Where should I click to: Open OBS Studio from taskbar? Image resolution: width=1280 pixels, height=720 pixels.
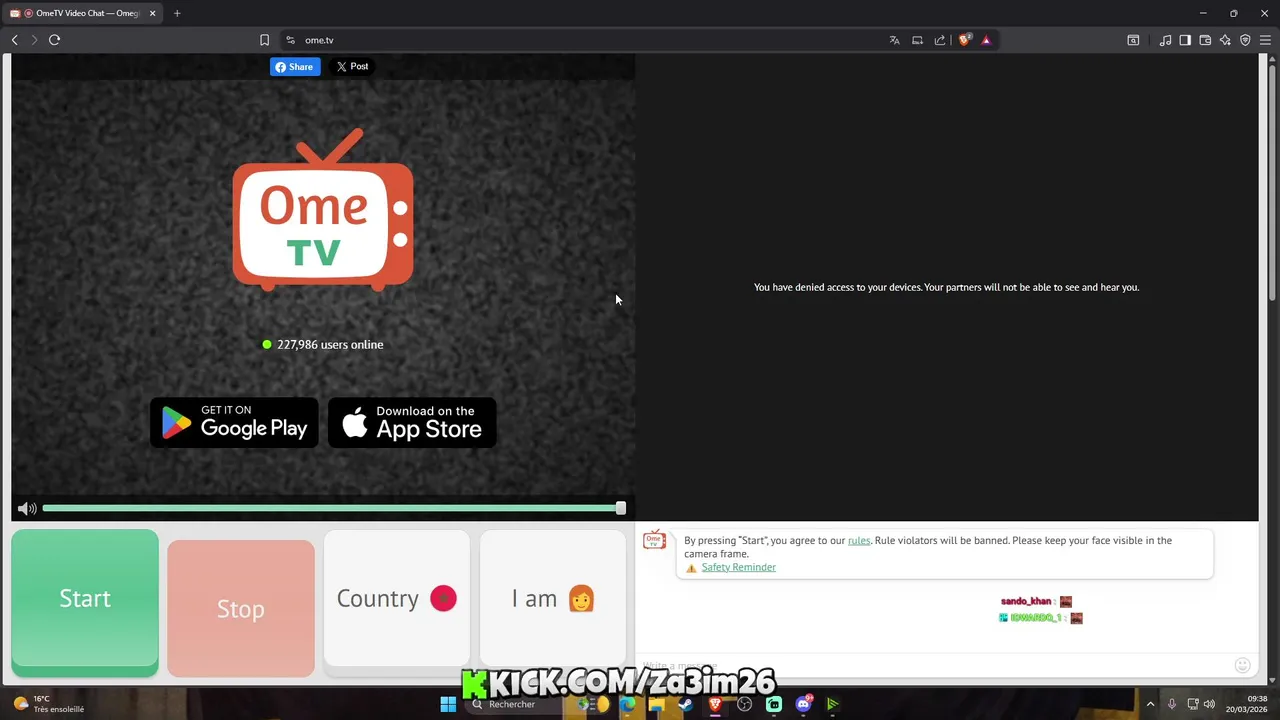[x=744, y=704]
